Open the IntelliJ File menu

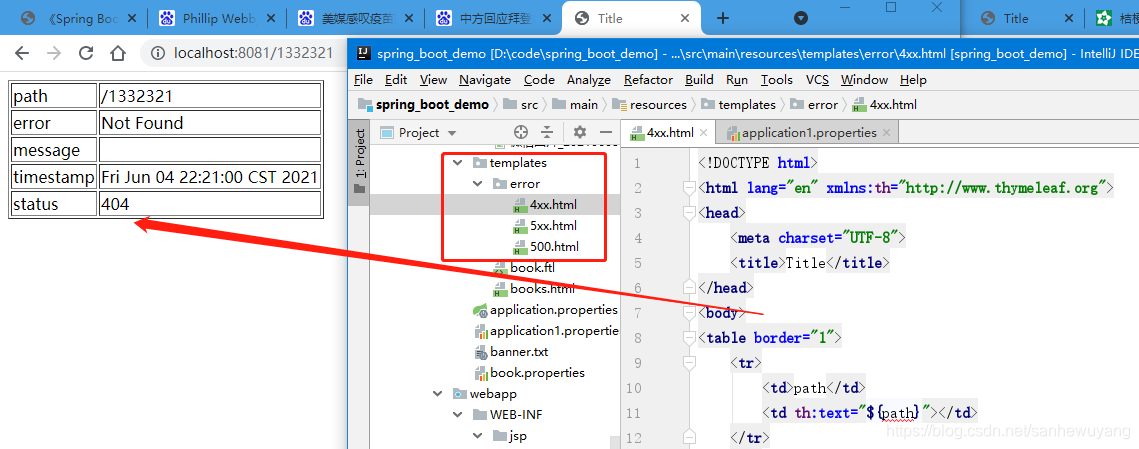363,79
